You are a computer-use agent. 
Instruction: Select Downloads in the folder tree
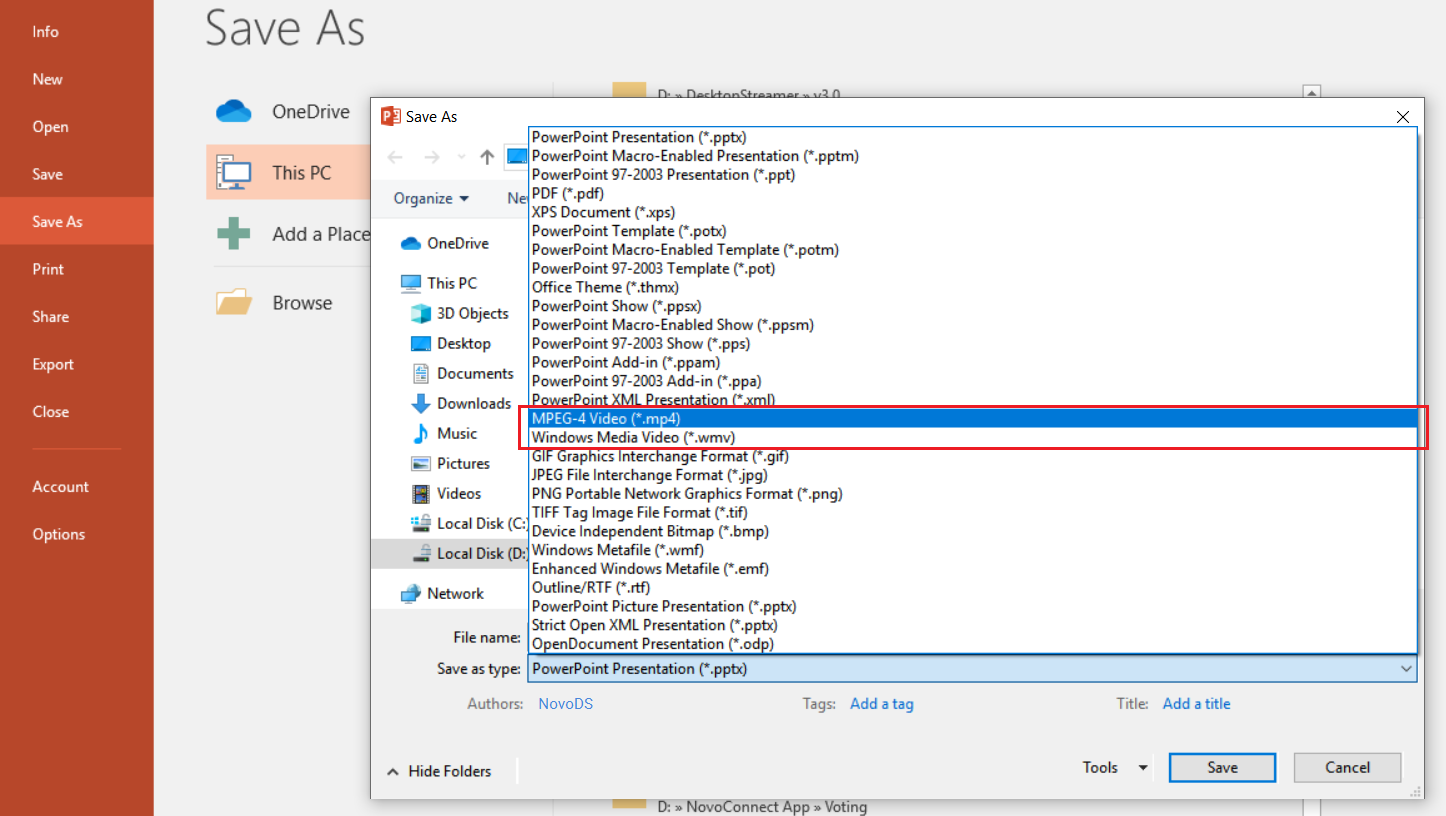click(x=462, y=403)
